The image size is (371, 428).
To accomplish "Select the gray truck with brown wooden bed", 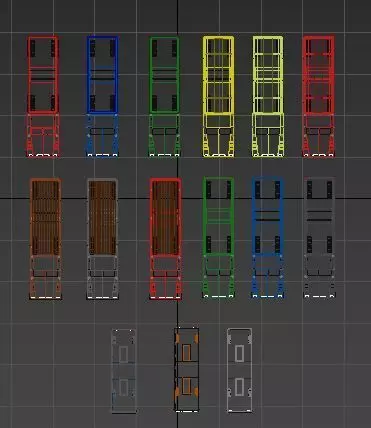I will point(102,239).
